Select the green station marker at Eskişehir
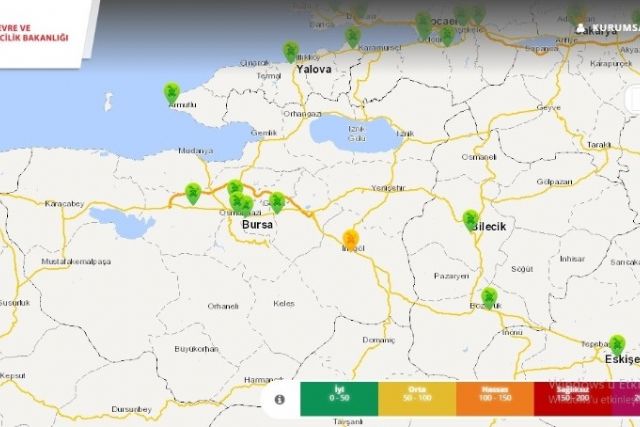 [x=617, y=345]
